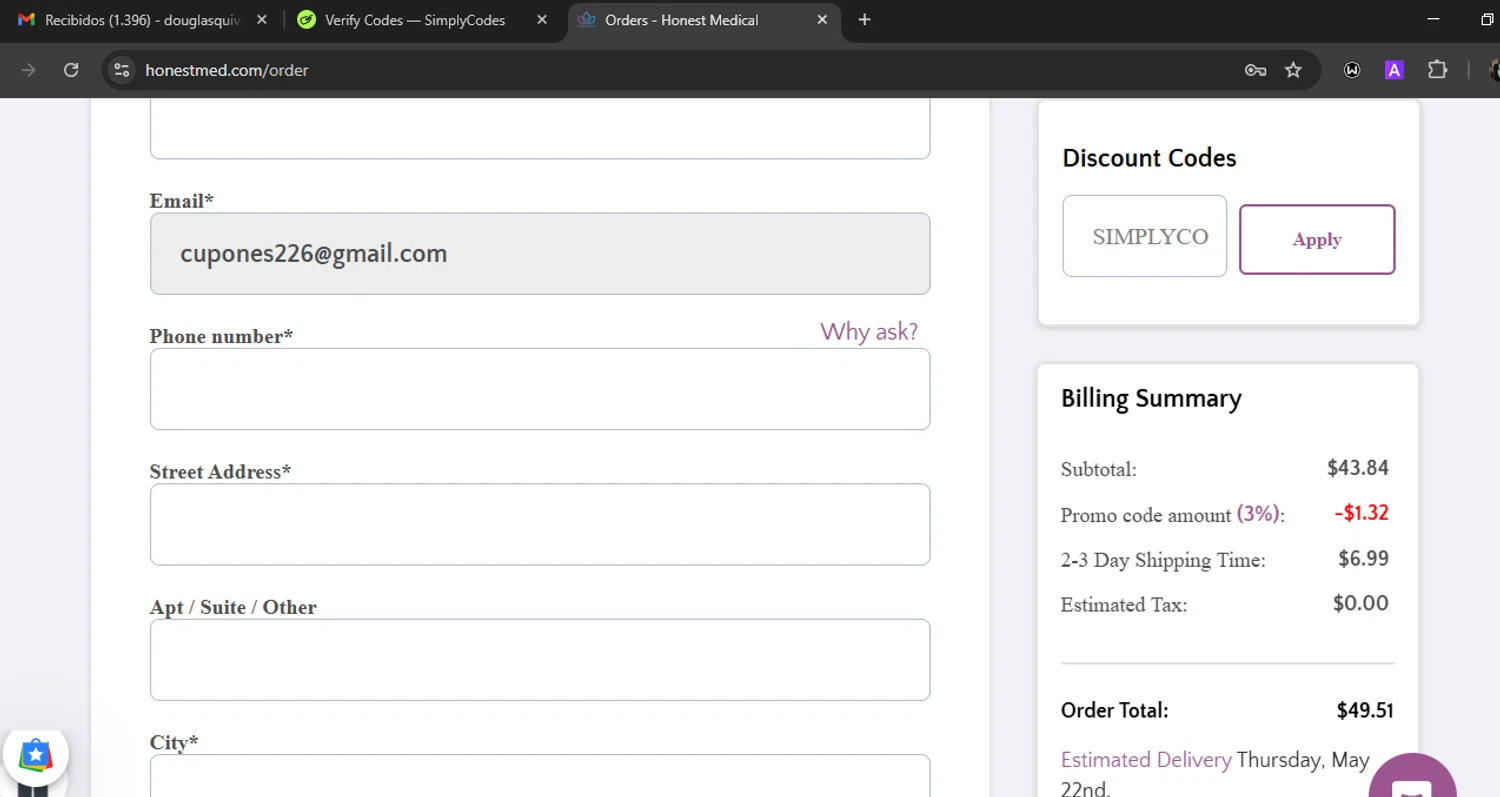Bookmark this page with star icon
1500x797 pixels.
(1293, 70)
